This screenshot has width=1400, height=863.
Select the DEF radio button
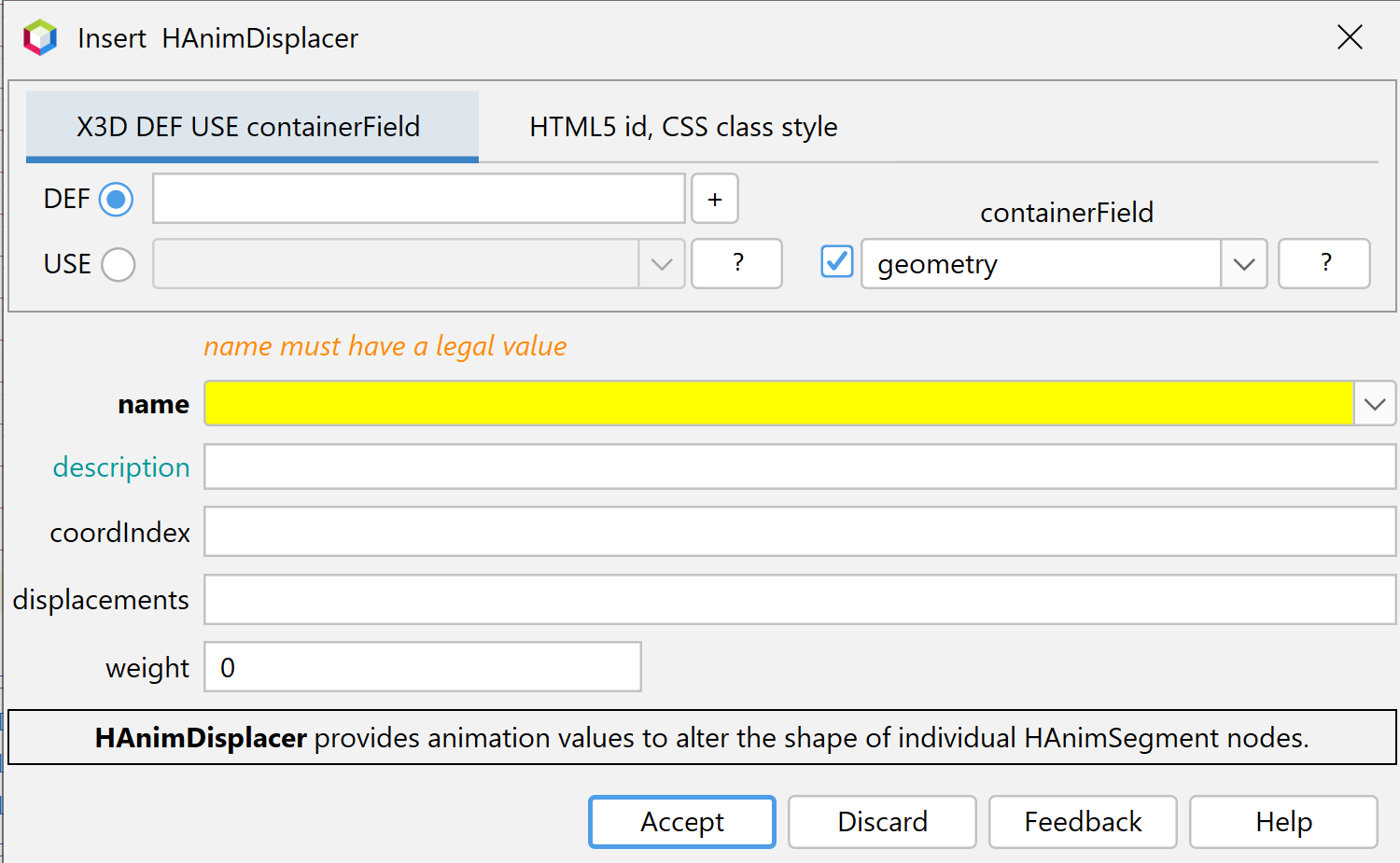pyautogui.click(x=117, y=200)
